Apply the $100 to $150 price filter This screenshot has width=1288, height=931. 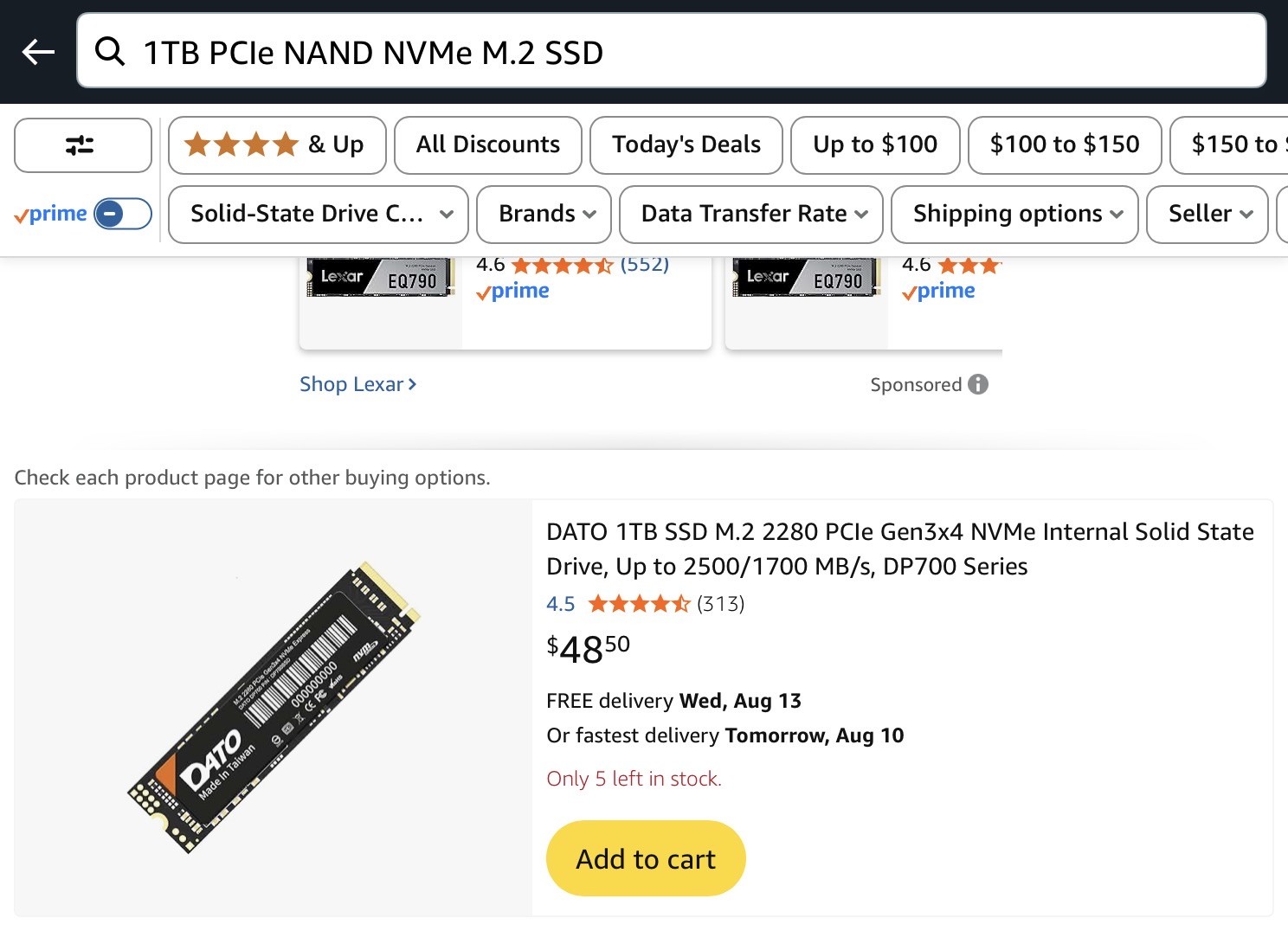point(1064,144)
